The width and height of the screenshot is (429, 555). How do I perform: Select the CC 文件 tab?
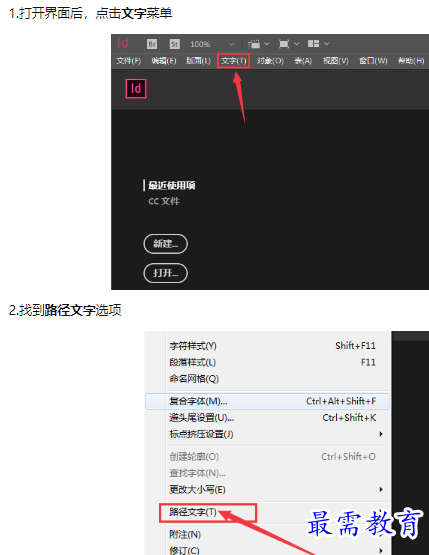pos(164,201)
